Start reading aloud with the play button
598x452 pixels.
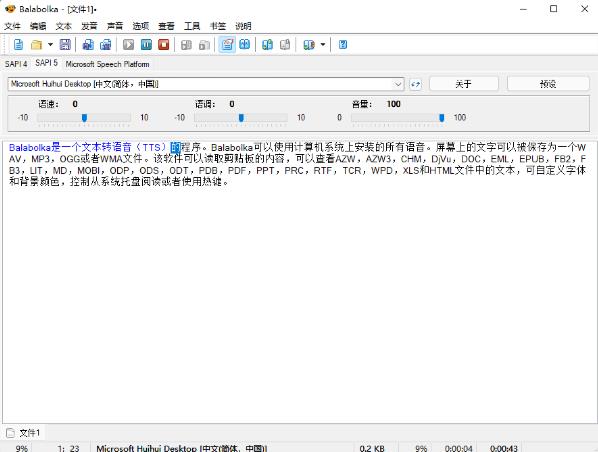129,45
